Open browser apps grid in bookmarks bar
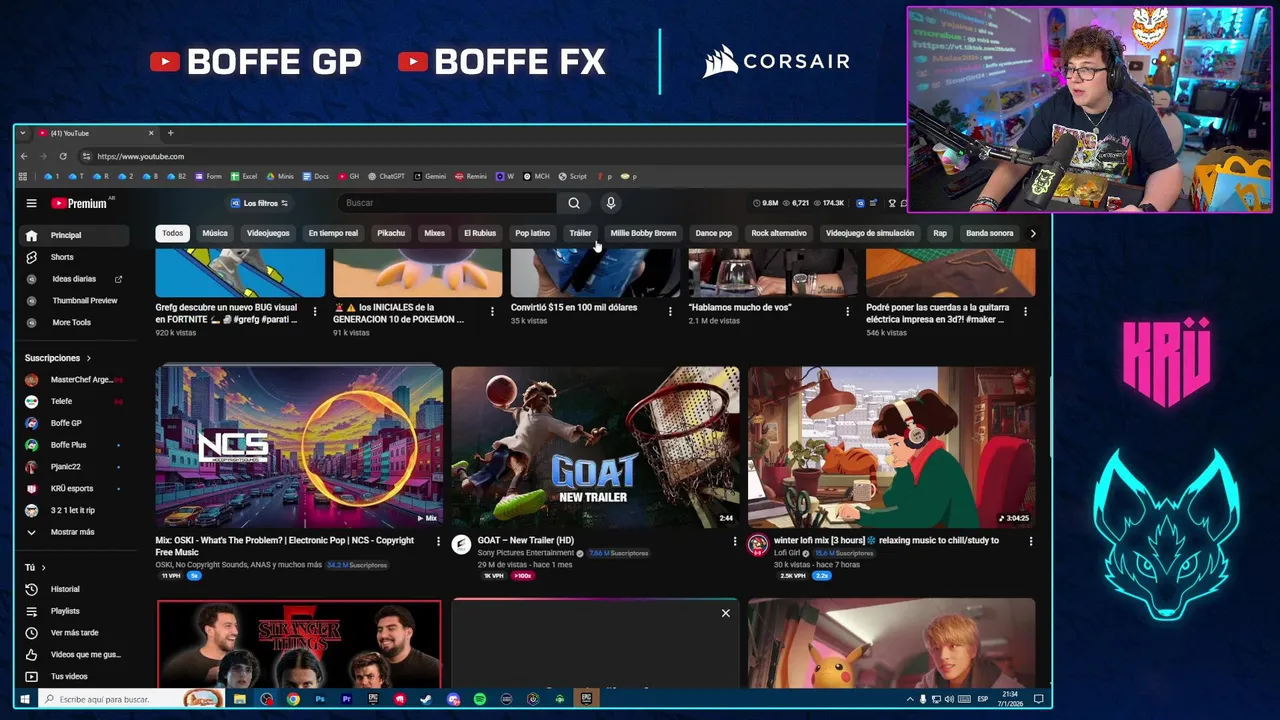This screenshot has height=720, width=1280. (23, 176)
